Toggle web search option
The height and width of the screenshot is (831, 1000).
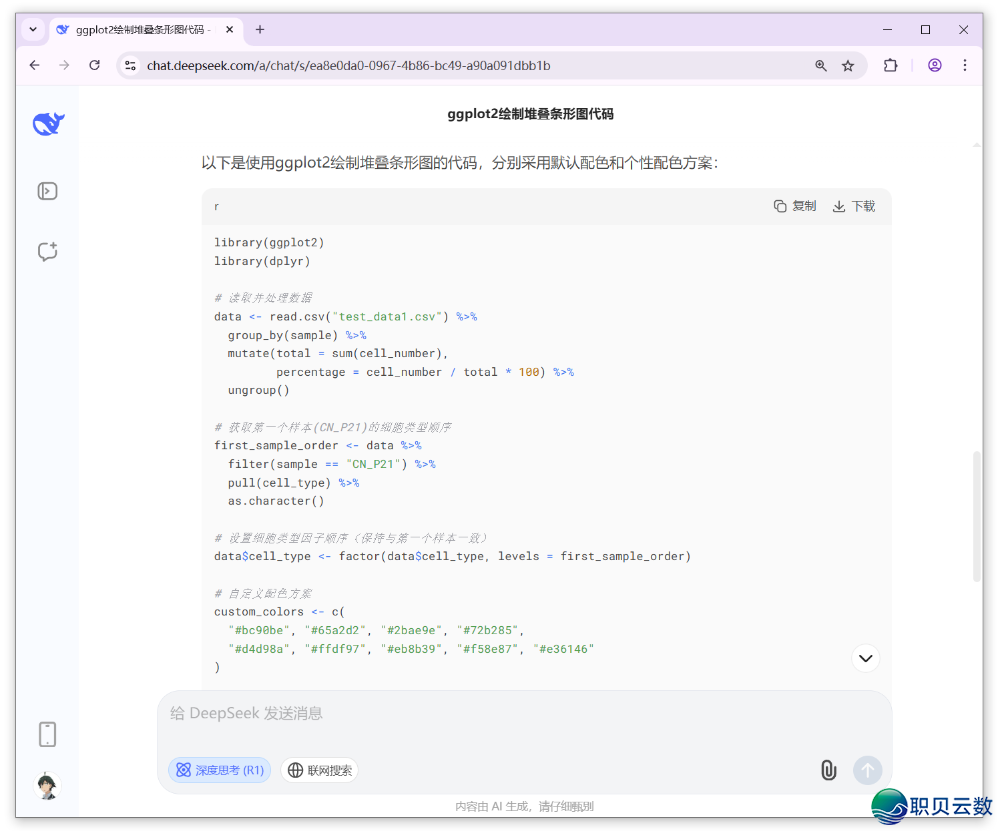point(320,770)
